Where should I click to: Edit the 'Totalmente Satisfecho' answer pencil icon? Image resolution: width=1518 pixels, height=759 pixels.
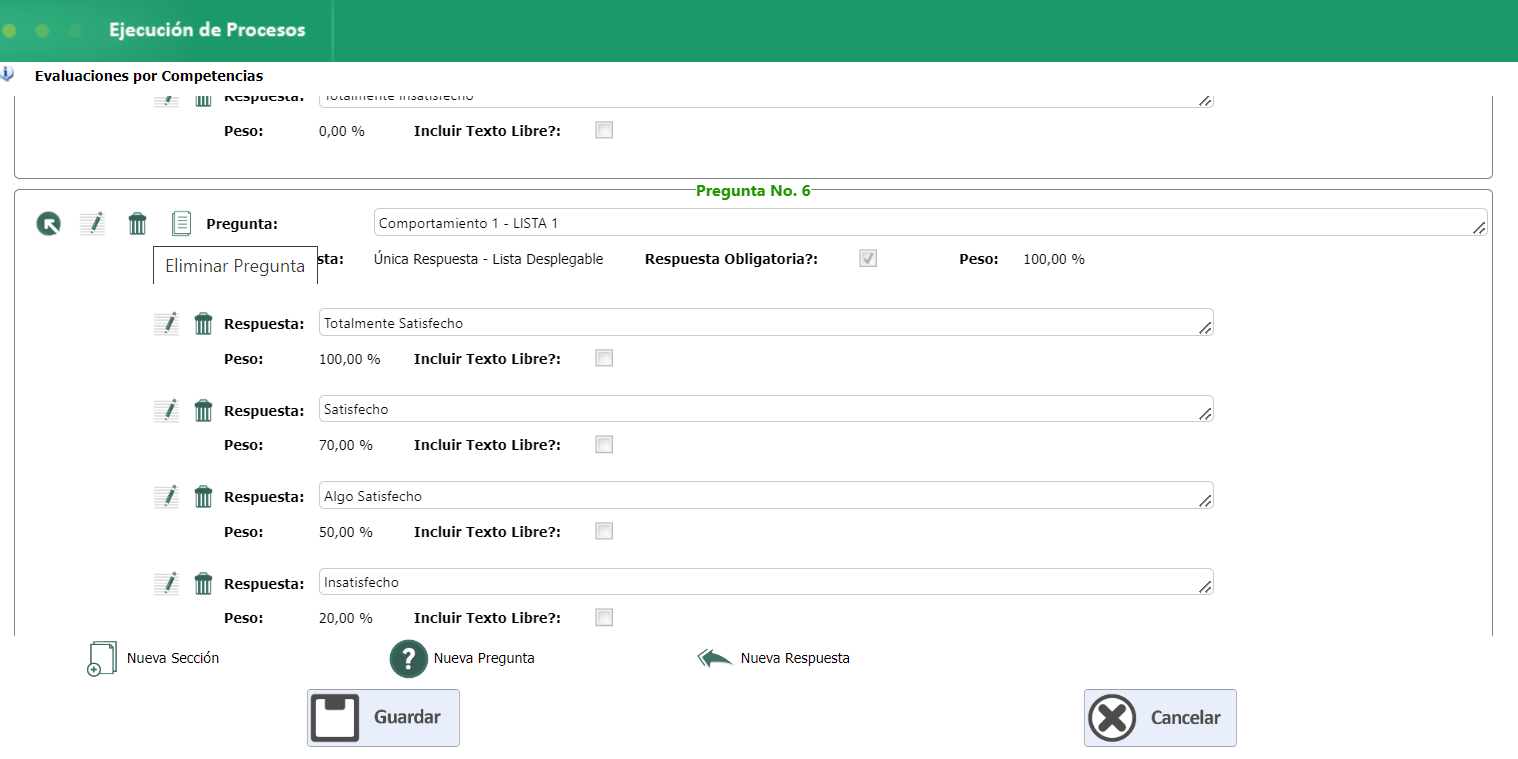pos(166,324)
